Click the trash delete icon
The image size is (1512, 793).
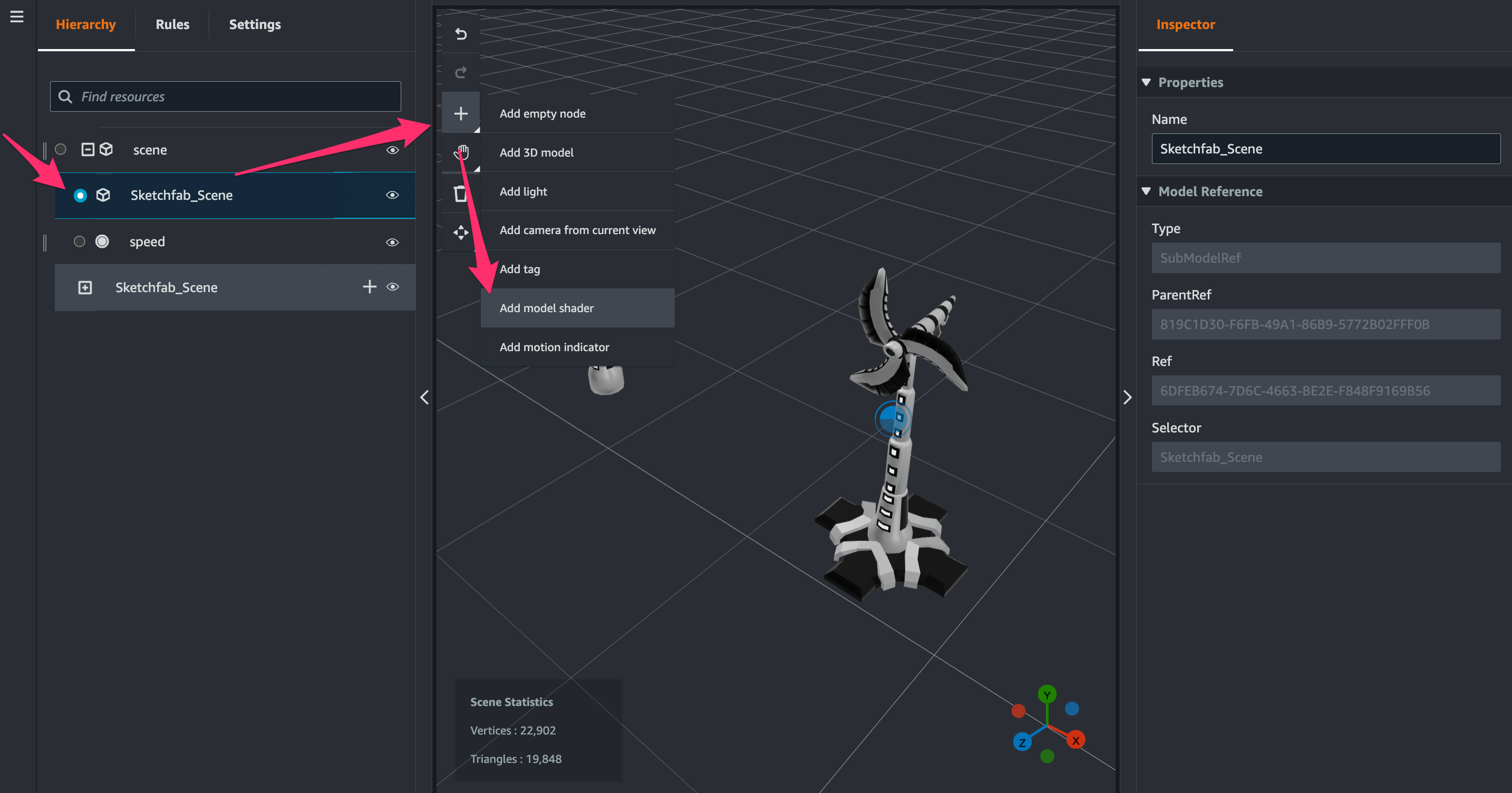461,192
